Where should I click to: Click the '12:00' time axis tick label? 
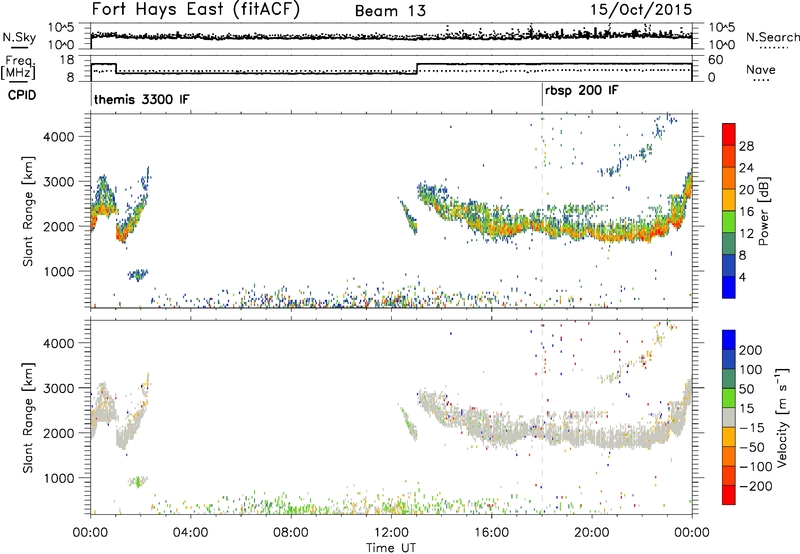[x=391, y=533]
